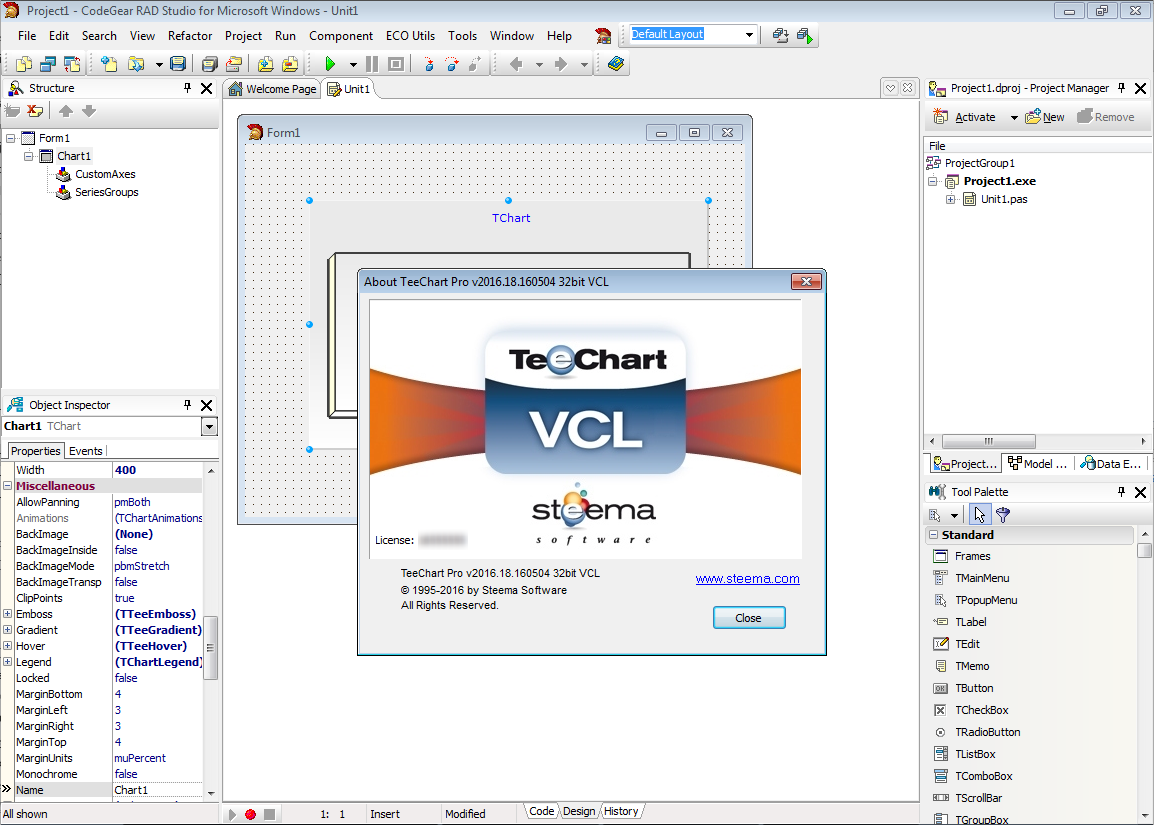Open the Model view tab

tap(1038, 464)
